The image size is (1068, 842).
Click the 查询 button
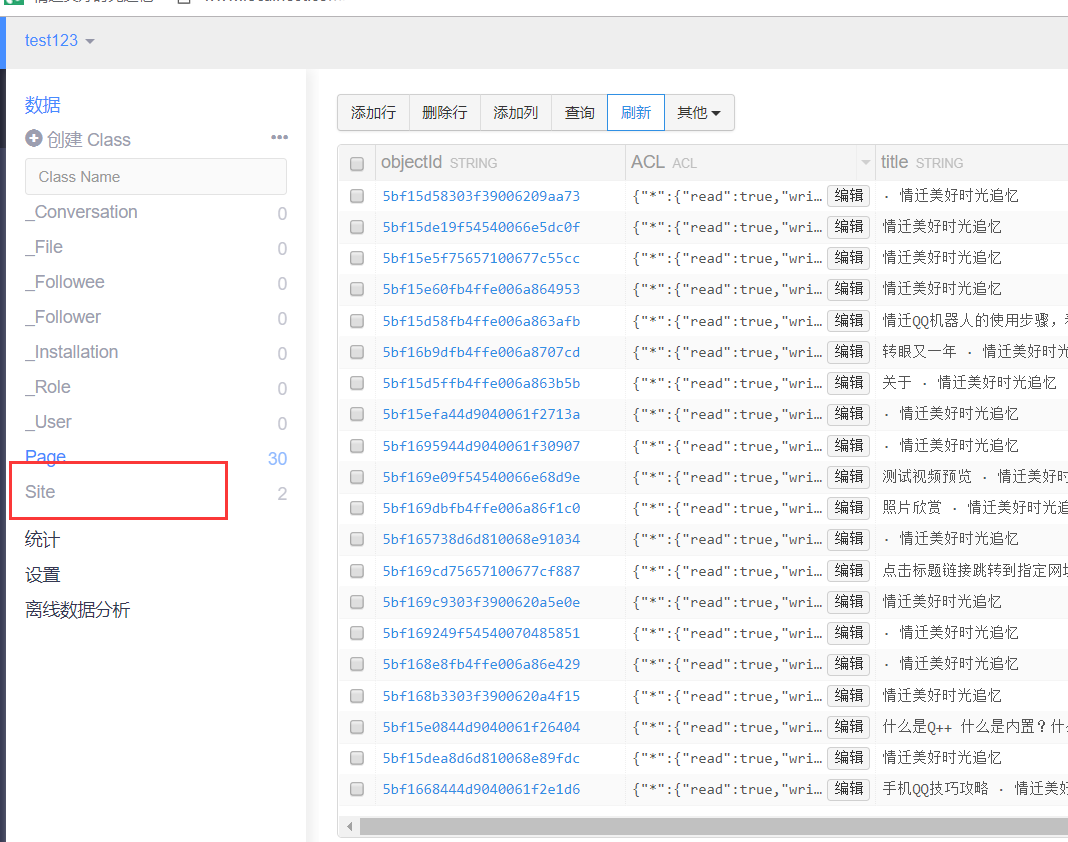pos(580,112)
